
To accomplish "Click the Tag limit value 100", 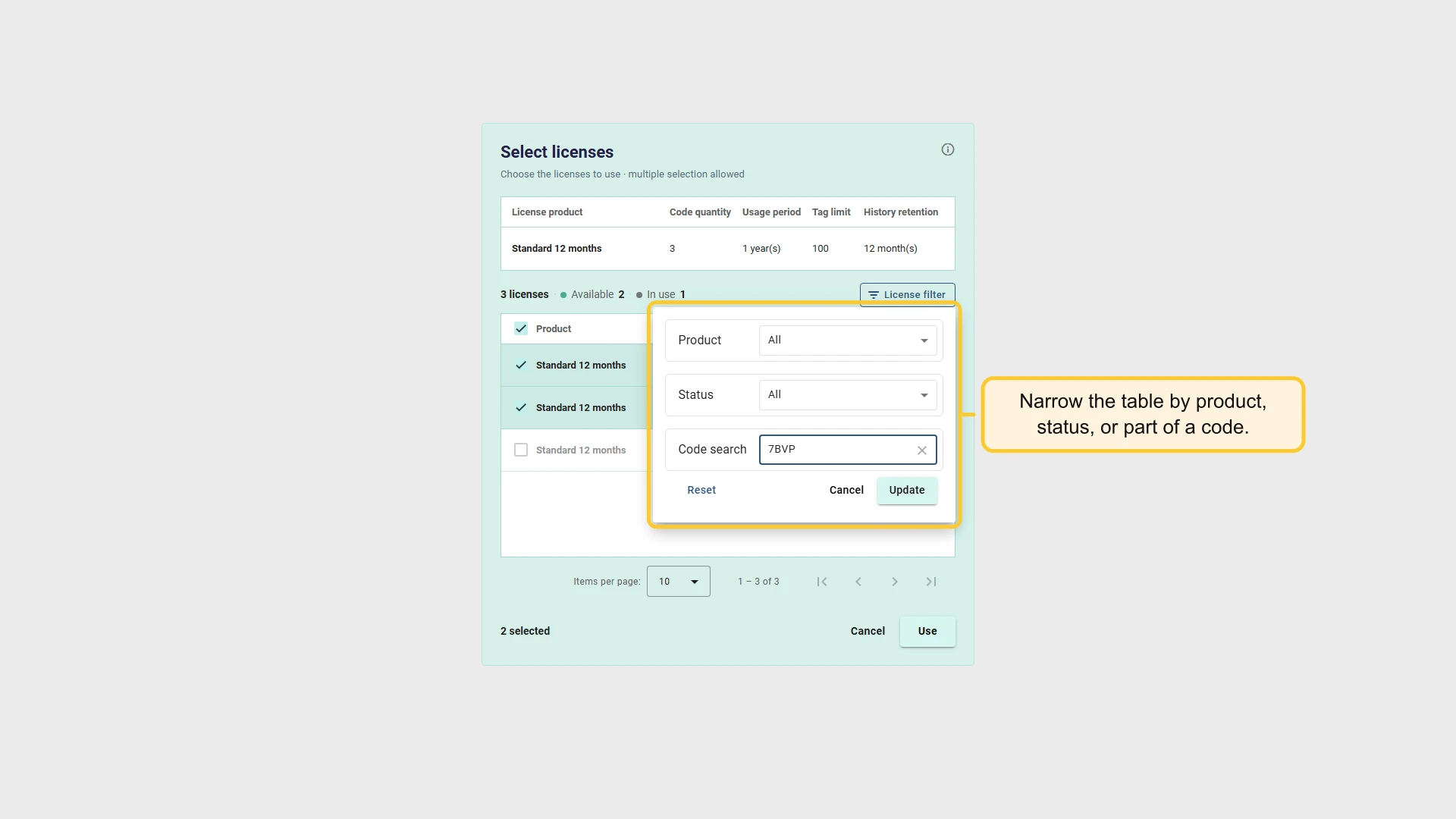I will tap(820, 249).
